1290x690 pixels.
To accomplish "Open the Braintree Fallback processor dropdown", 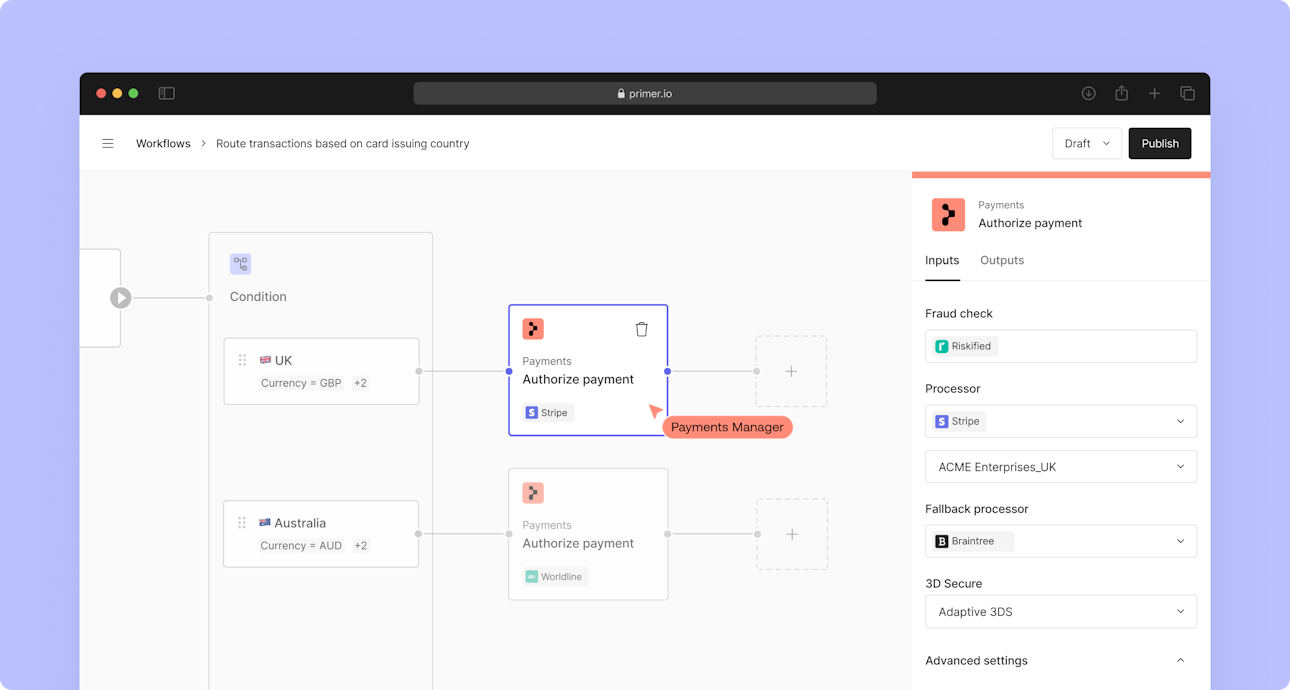I will (1061, 541).
